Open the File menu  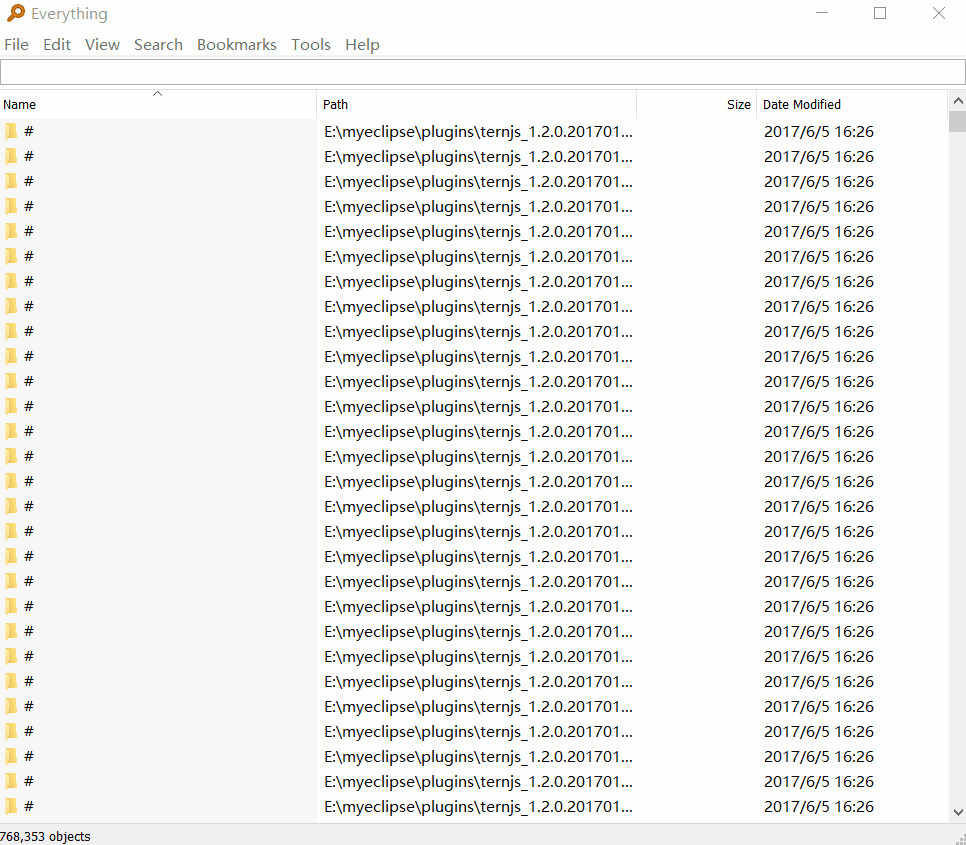[x=16, y=44]
